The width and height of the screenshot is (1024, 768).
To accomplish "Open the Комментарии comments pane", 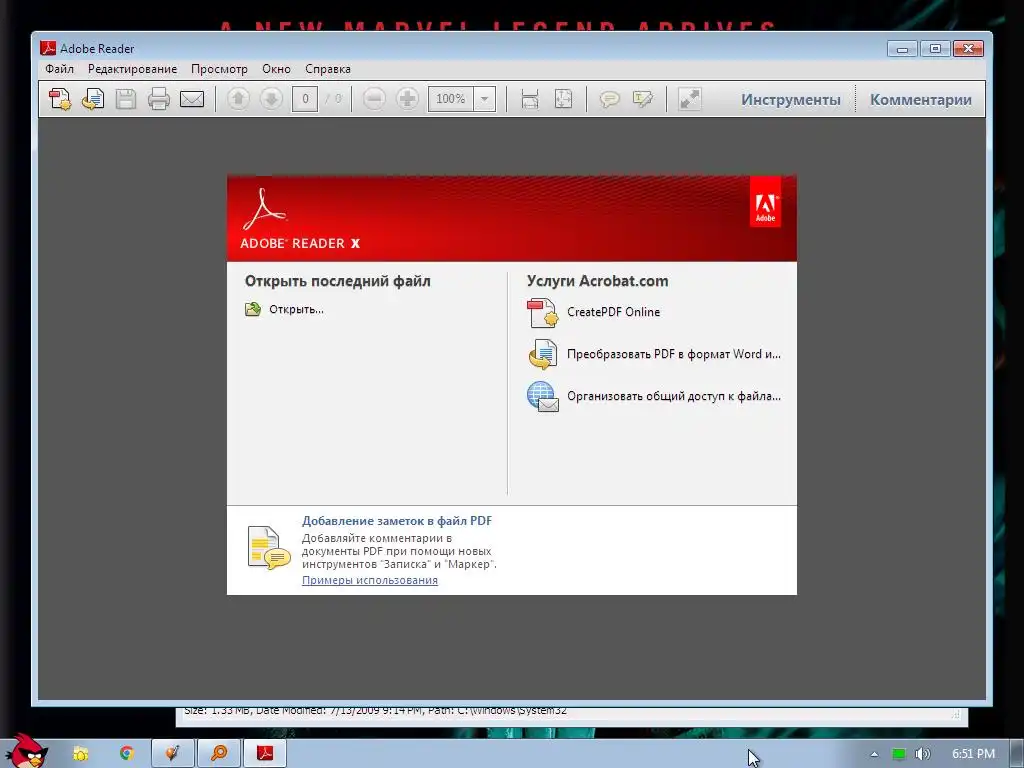I will tap(921, 100).
